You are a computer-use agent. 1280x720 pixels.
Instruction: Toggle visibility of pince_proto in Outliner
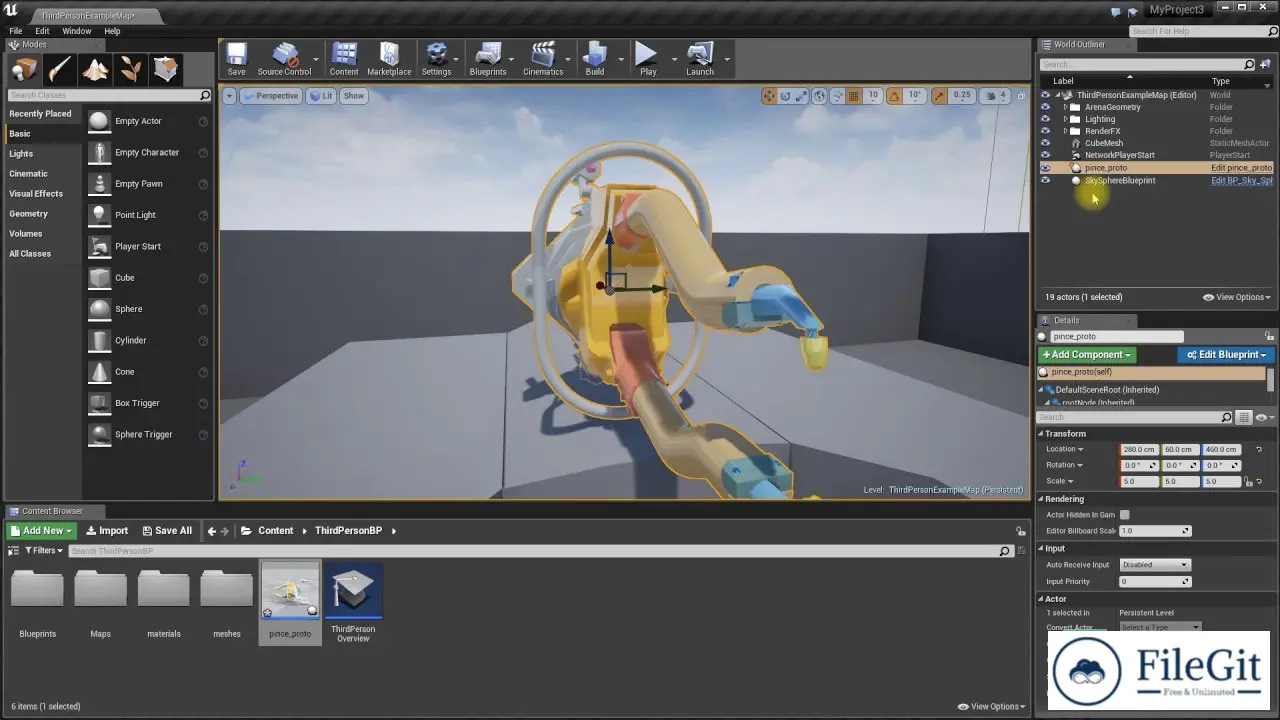[1046, 168]
